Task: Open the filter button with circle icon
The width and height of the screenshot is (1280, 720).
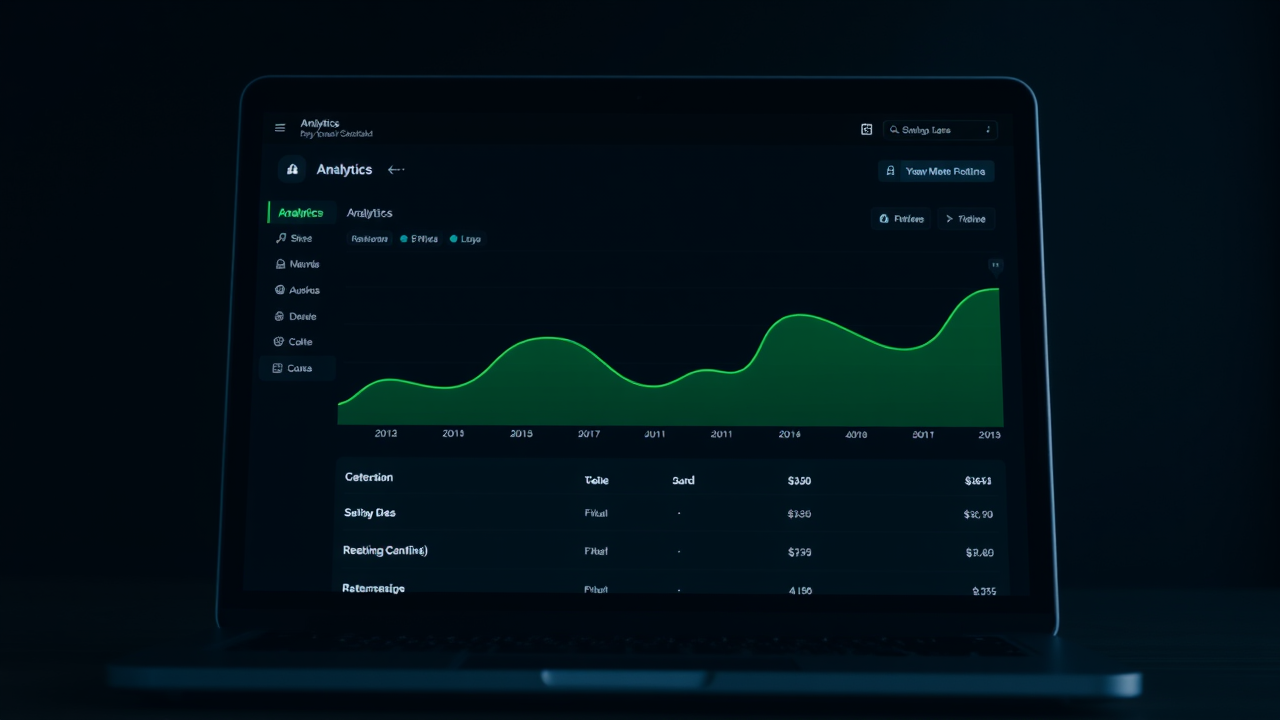Action: point(901,218)
